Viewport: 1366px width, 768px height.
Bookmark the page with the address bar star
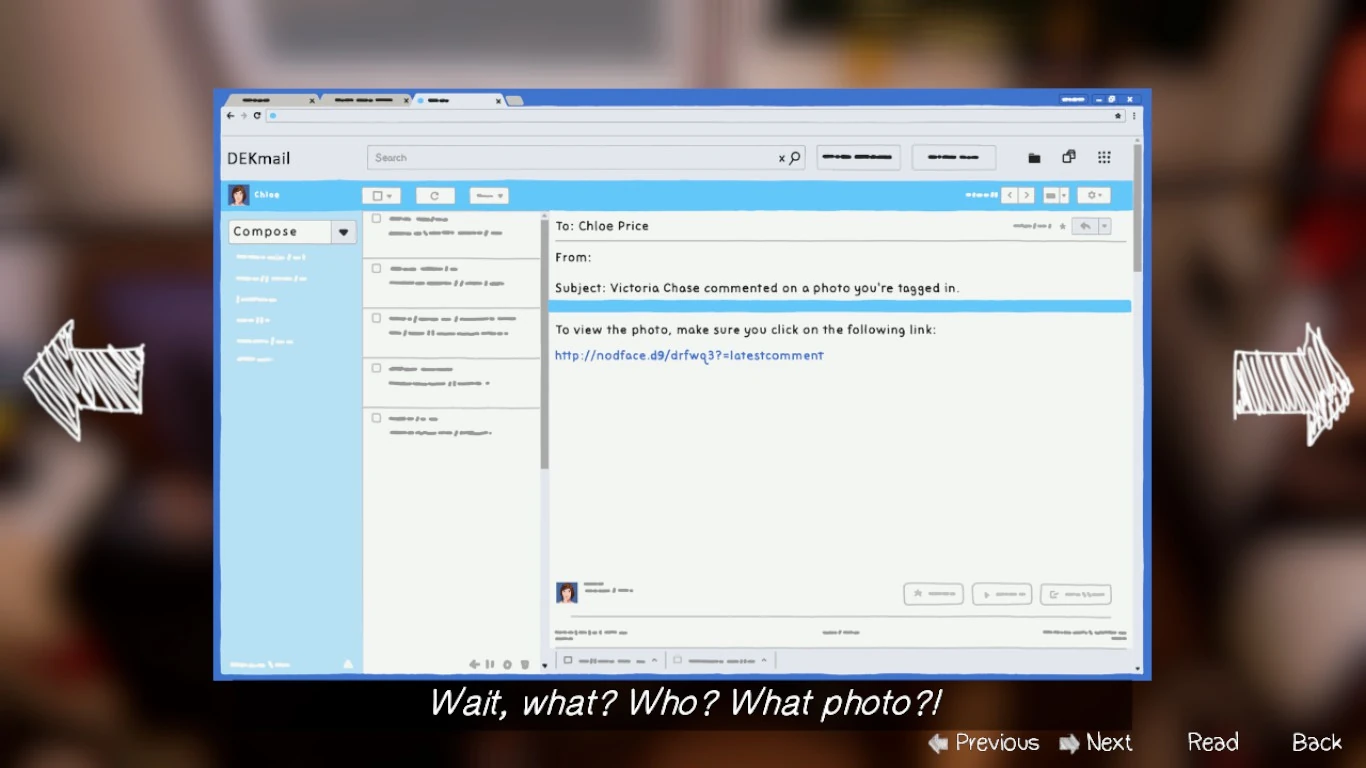point(1119,116)
